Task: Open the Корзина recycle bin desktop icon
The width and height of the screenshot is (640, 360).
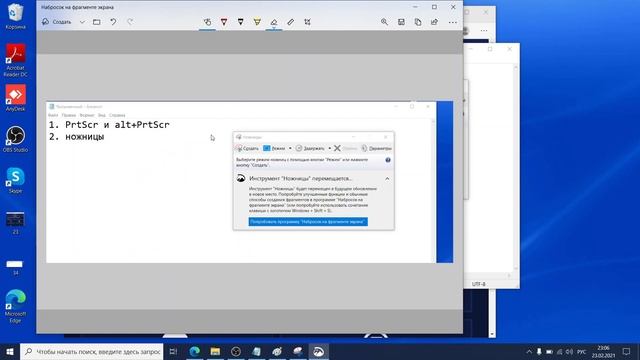Action: [x=16, y=16]
